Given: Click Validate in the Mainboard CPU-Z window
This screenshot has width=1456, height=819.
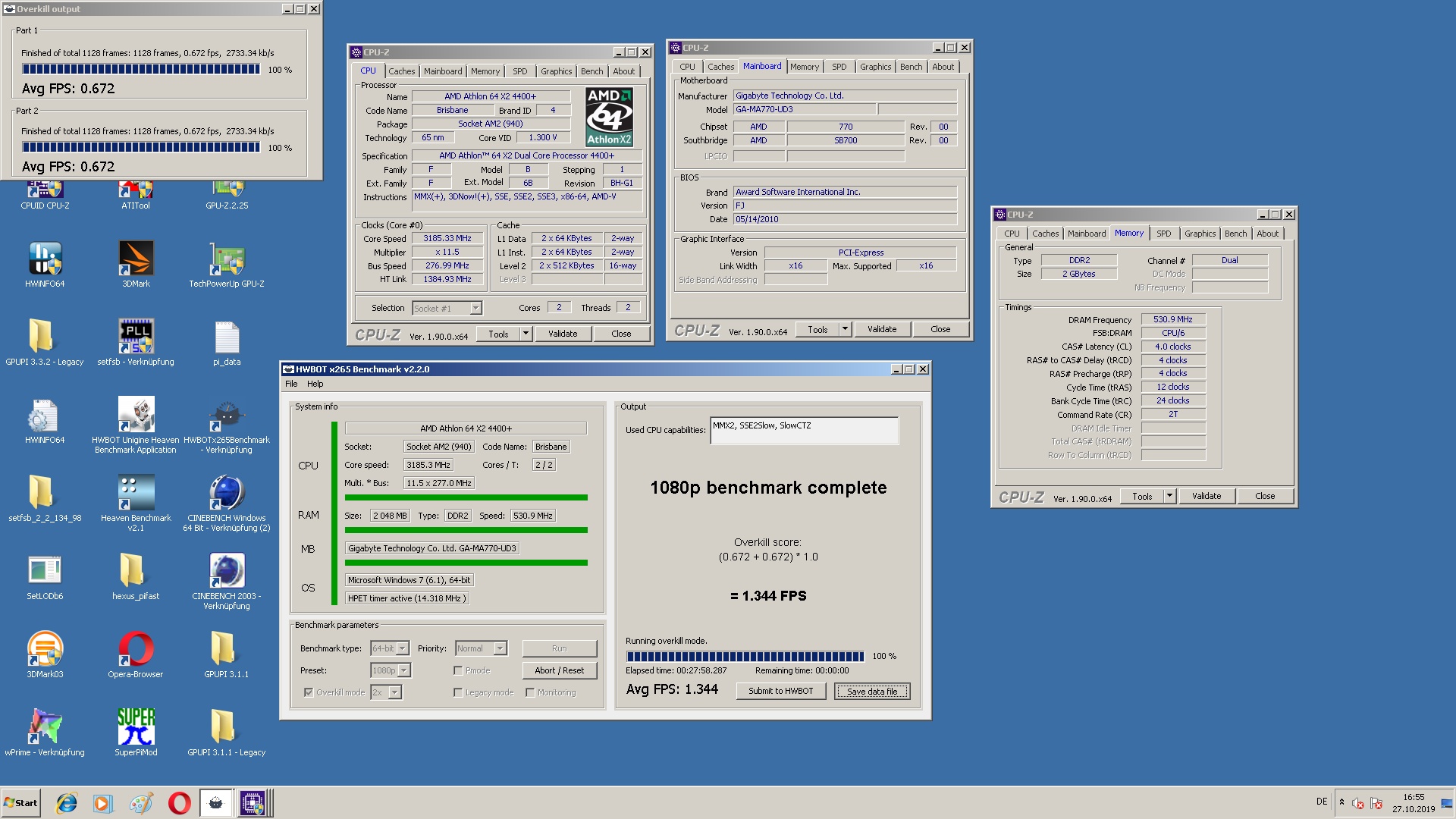Looking at the screenshot, I should click(x=882, y=329).
